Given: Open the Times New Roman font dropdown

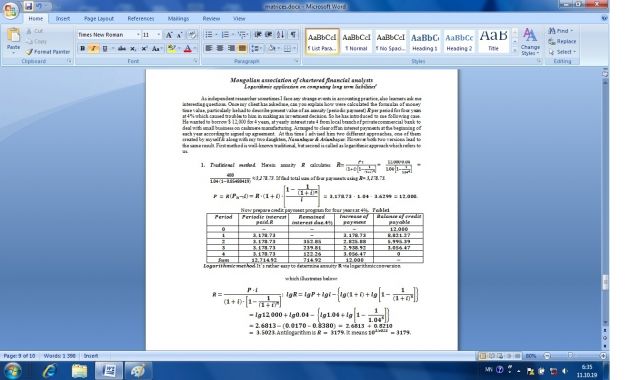Looking at the screenshot, I should pyautogui.click(x=138, y=35).
